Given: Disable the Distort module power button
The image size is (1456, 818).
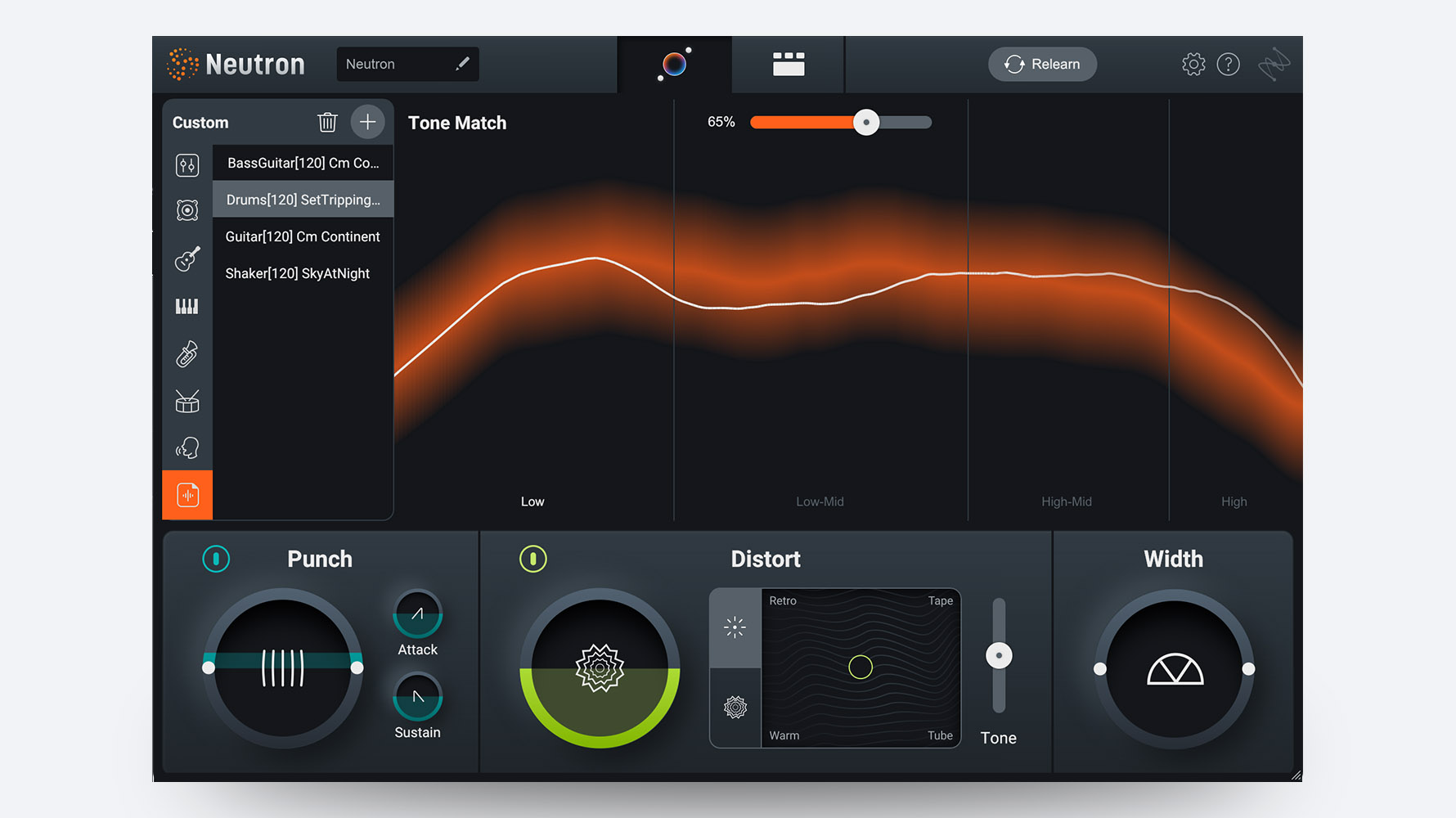Looking at the screenshot, I should tap(533, 559).
